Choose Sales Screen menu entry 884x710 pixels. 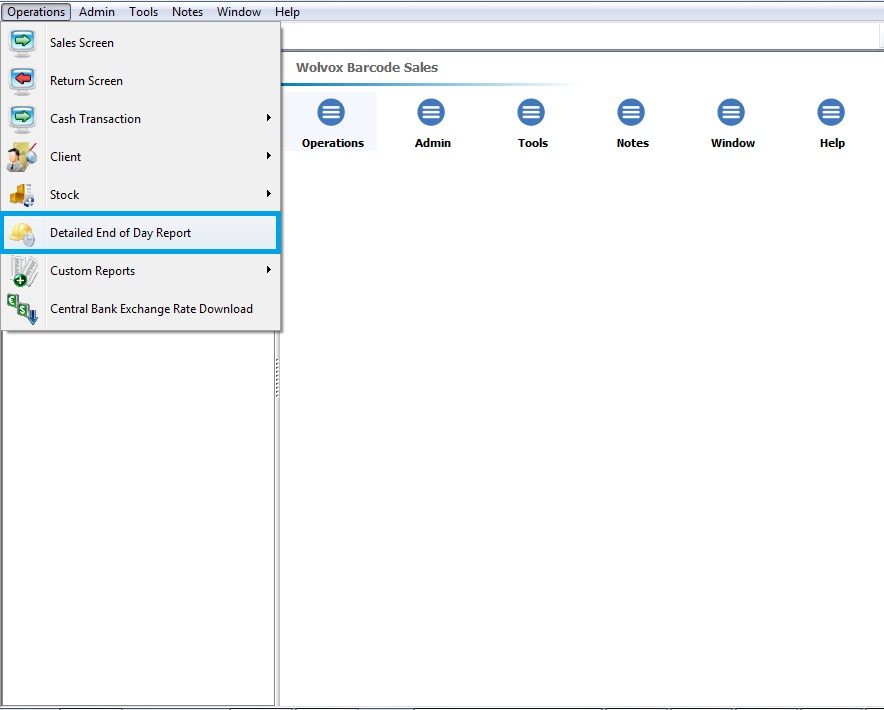pos(140,43)
